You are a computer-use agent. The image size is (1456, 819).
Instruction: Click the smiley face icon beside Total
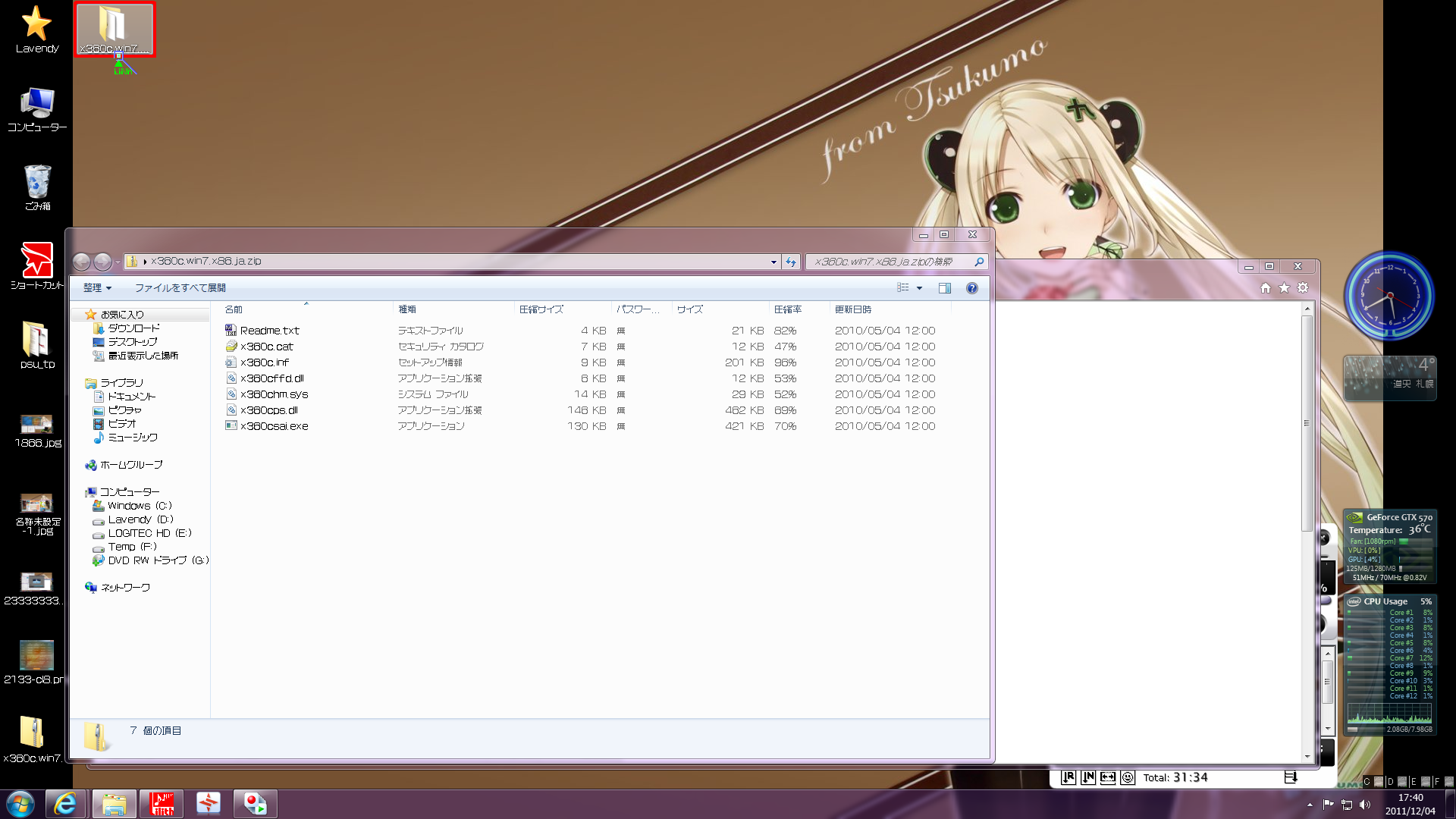click(x=1128, y=777)
